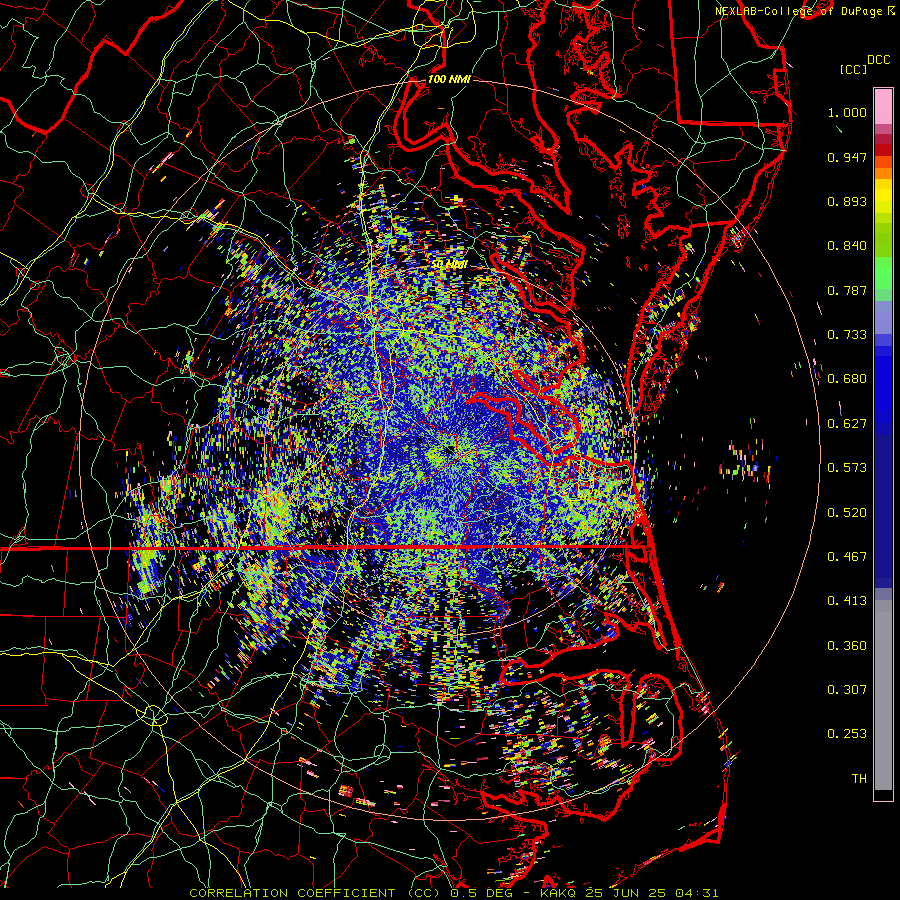The width and height of the screenshot is (900, 900).
Task: Select the 0.467 legend value
Action: click(847, 557)
